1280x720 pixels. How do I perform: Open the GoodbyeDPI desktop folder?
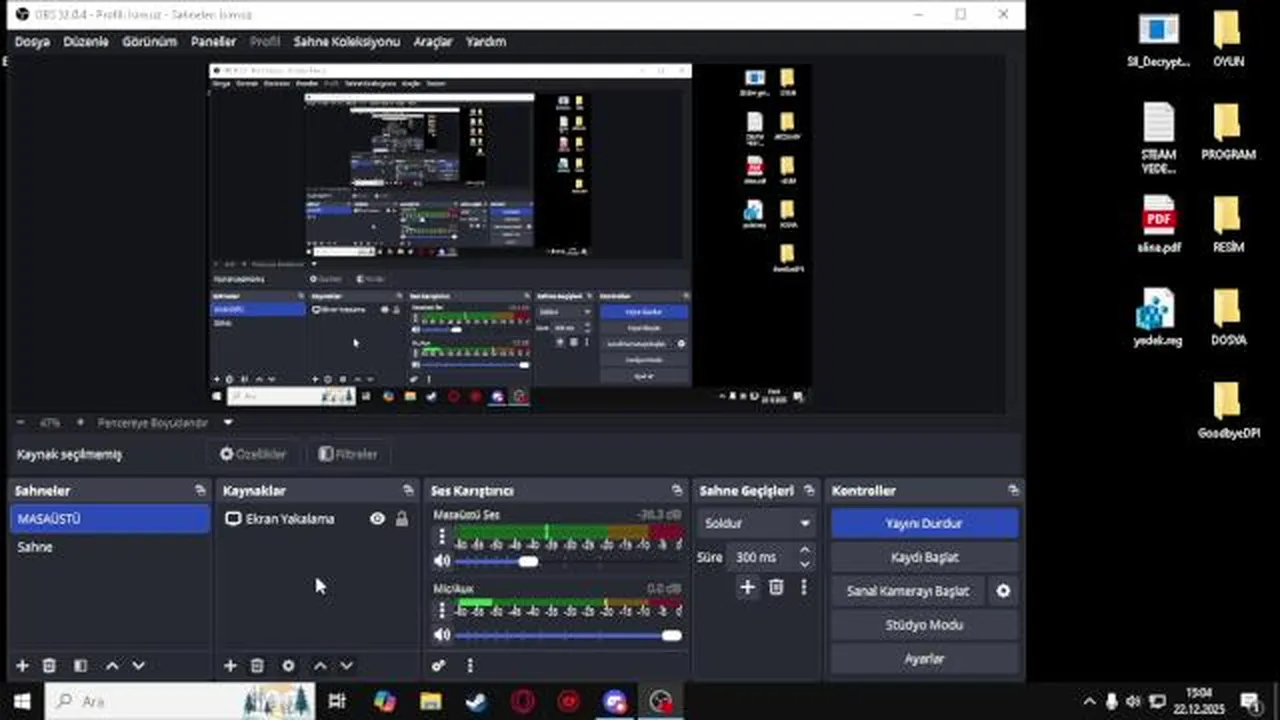[x=1228, y=411]
